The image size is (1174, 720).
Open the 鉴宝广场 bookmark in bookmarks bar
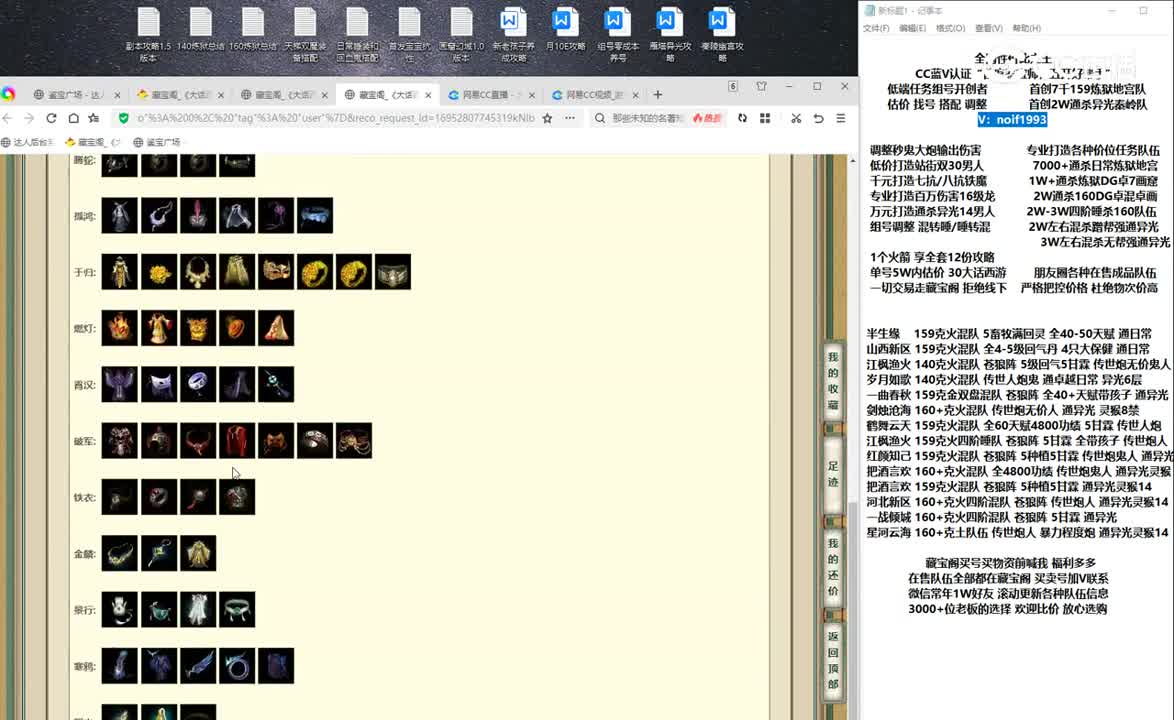(x=156, y=142)
